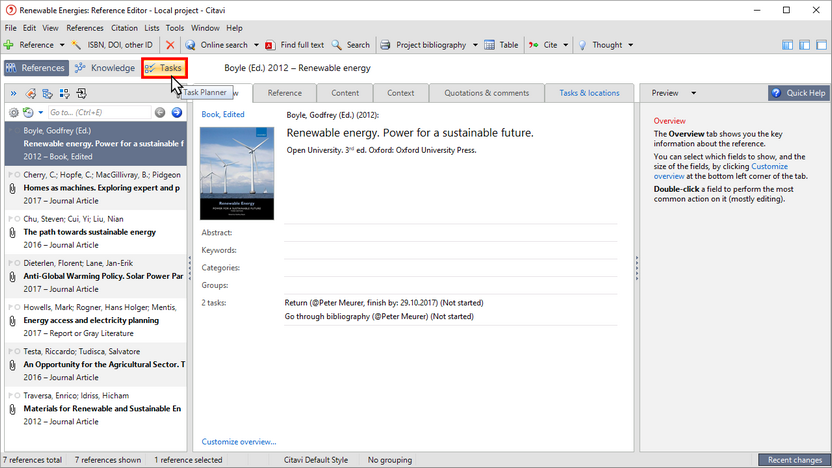The height and width of the screenshot is (468, 832).
Task: Select the last window layout icon
Action: pos(821,45)
